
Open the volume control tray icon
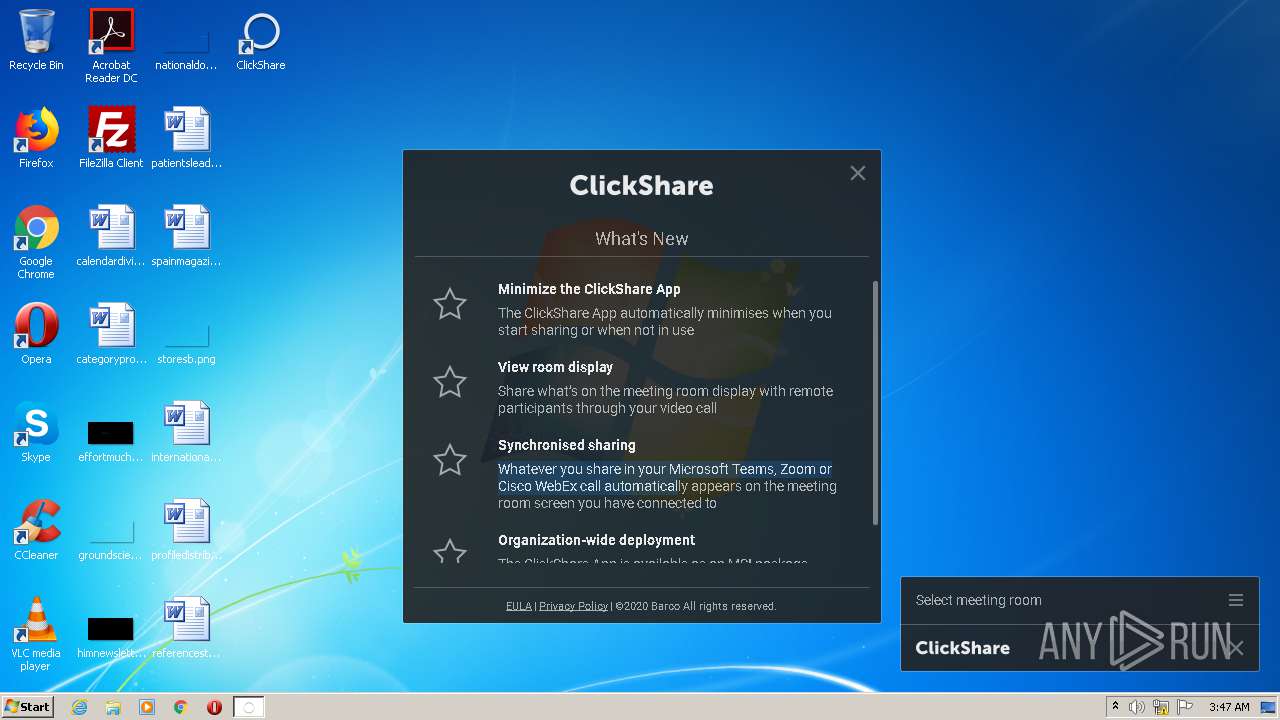pos(1137,707)
